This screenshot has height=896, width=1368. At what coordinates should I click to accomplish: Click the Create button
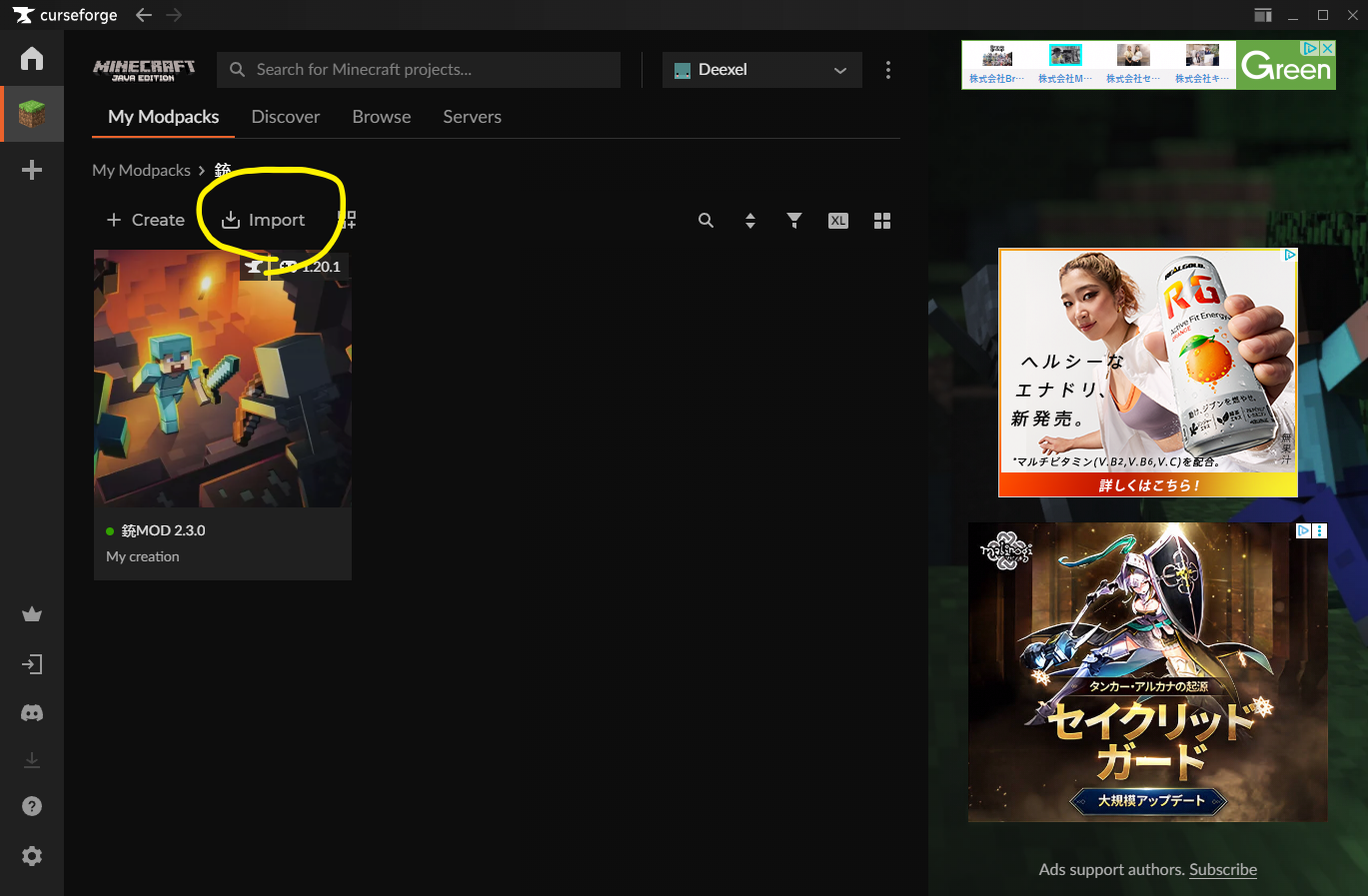click(146, 220)
